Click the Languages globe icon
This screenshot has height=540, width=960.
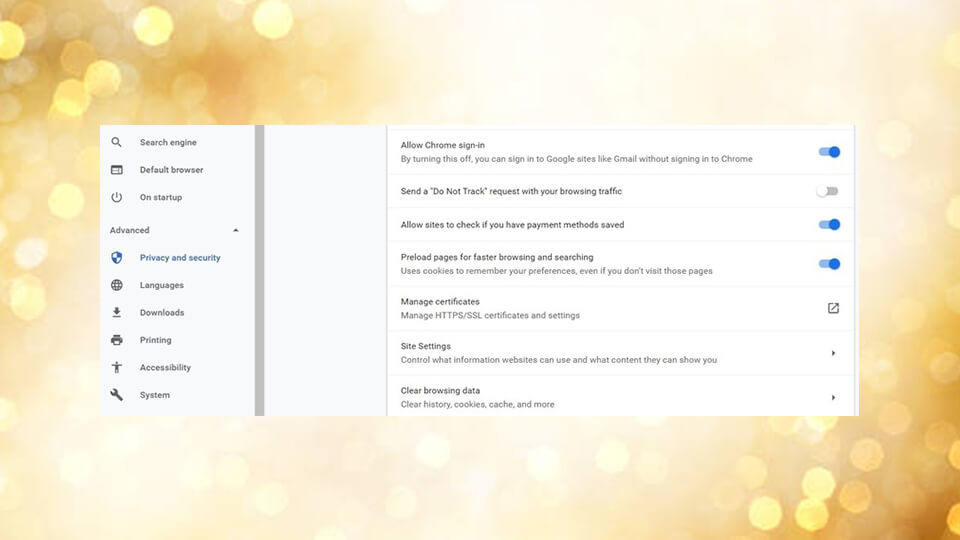click(116, 285)
